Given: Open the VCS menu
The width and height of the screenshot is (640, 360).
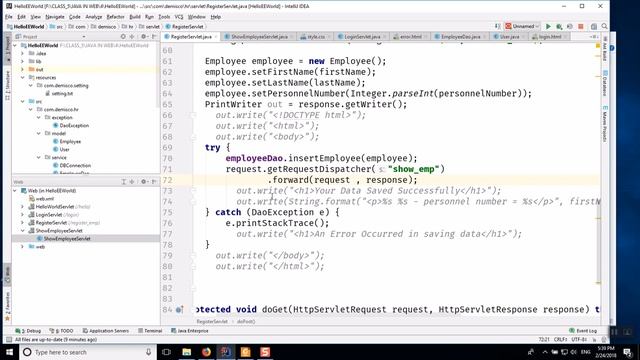Looking at the screenshot, I should (179, 17).
